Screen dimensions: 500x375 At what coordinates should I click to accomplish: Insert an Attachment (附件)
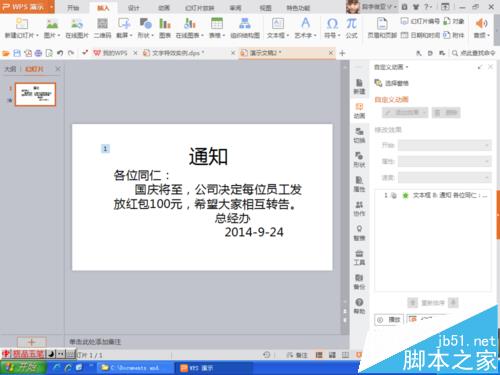(x=454, y=35)
